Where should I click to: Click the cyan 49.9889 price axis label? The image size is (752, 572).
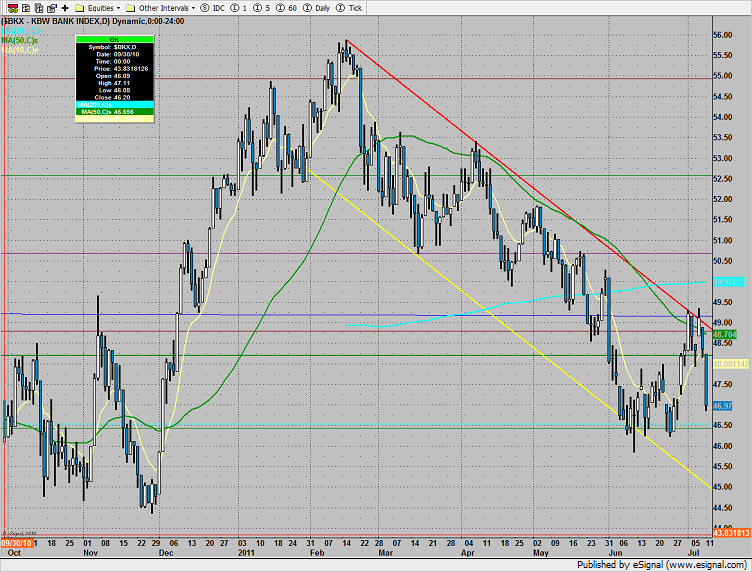pos(729,282)
